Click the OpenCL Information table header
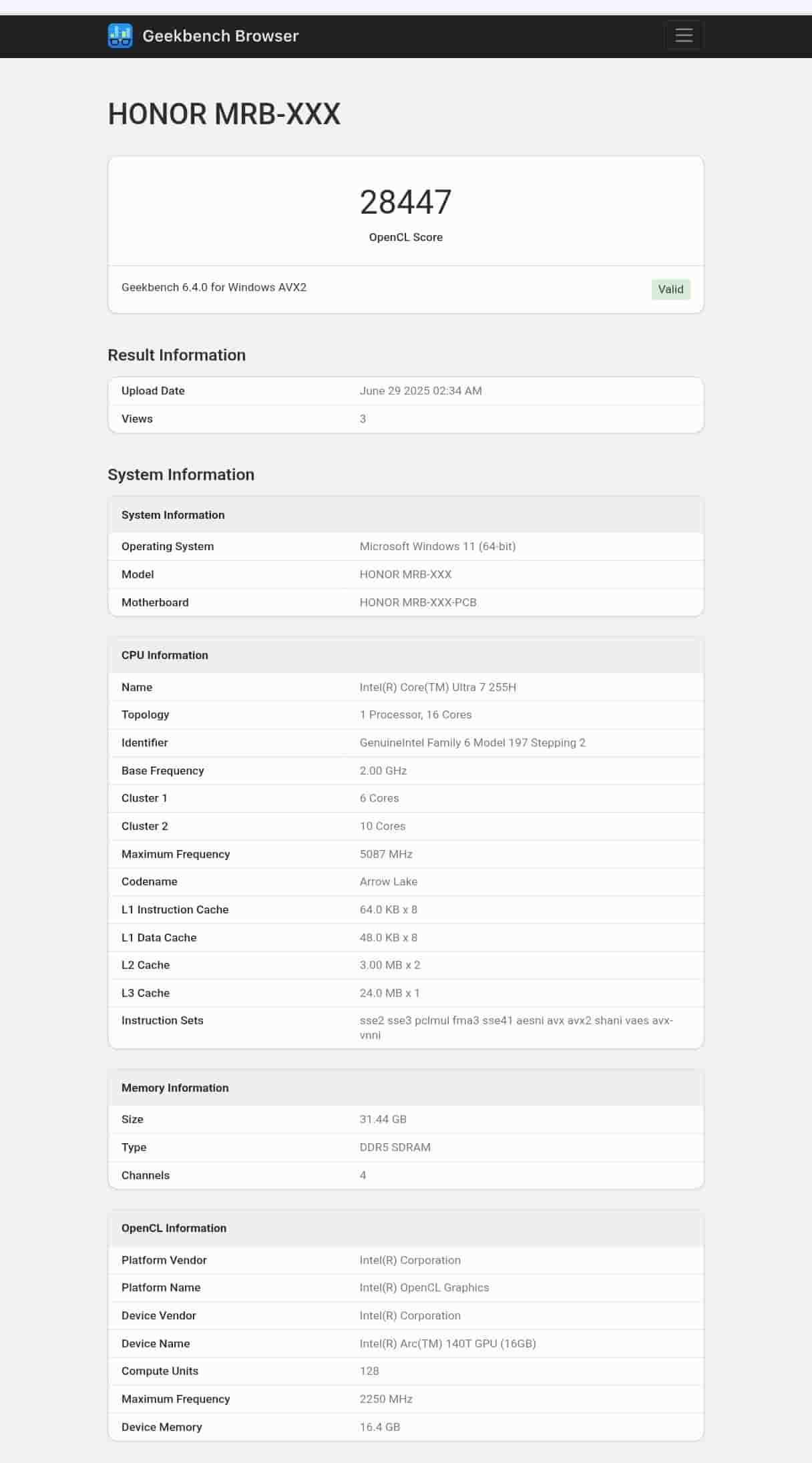 tap(174, 1228)
